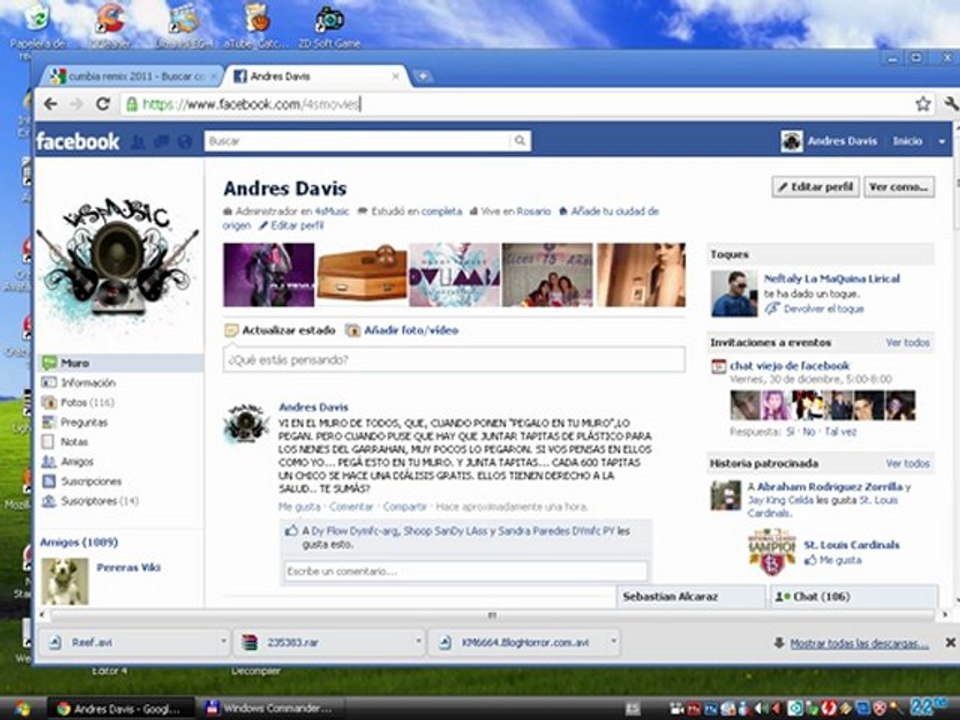
Task: Answer Tal vez to the event invitation
Action: pos(841,432)
